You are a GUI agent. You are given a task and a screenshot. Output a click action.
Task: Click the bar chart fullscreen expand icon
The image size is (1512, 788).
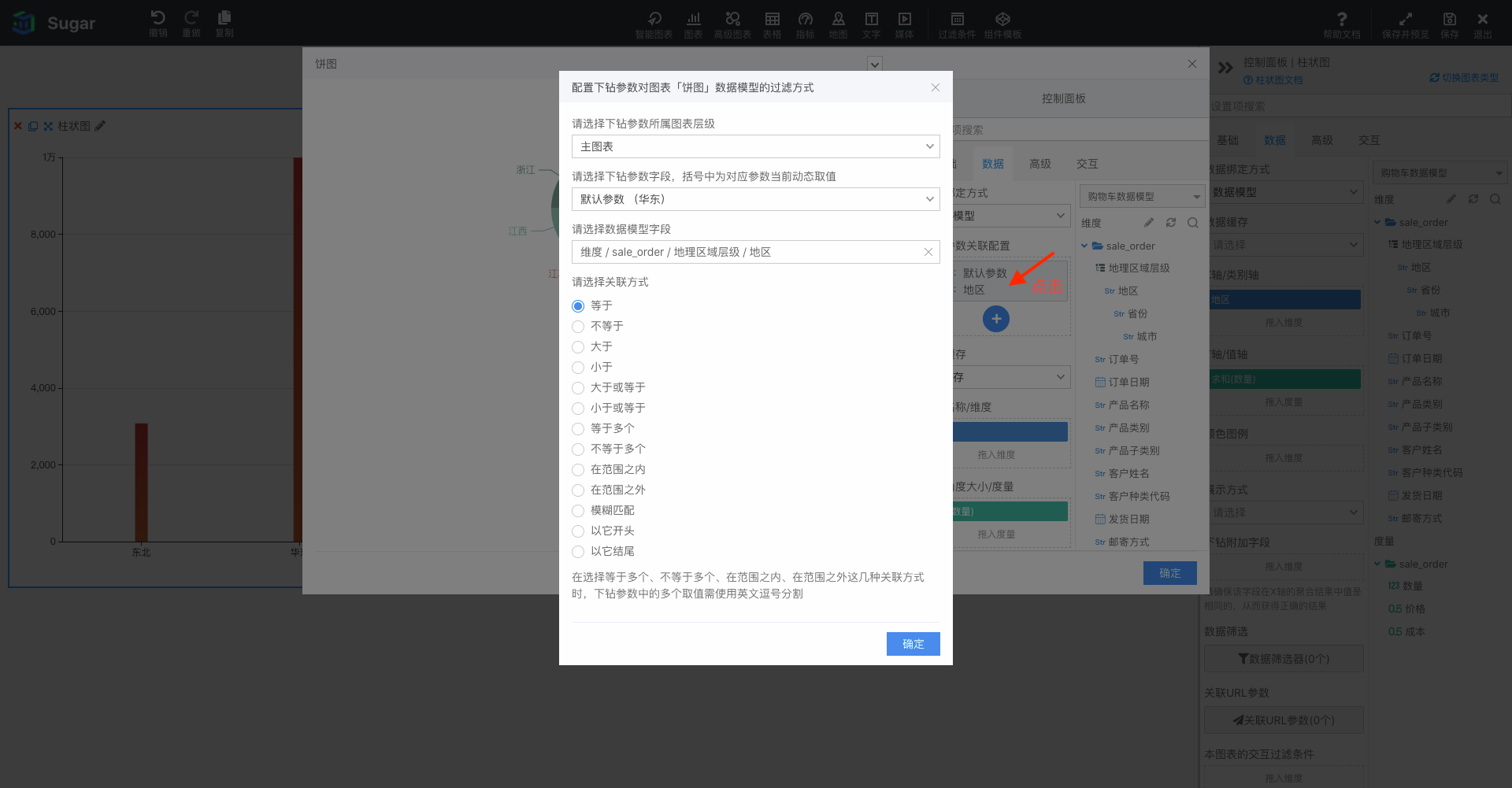48,126
